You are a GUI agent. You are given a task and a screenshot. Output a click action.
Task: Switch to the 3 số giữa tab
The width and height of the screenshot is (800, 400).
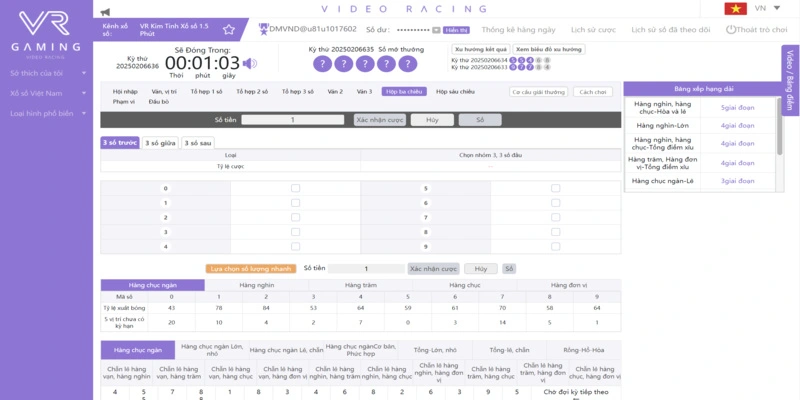point(160,143)
